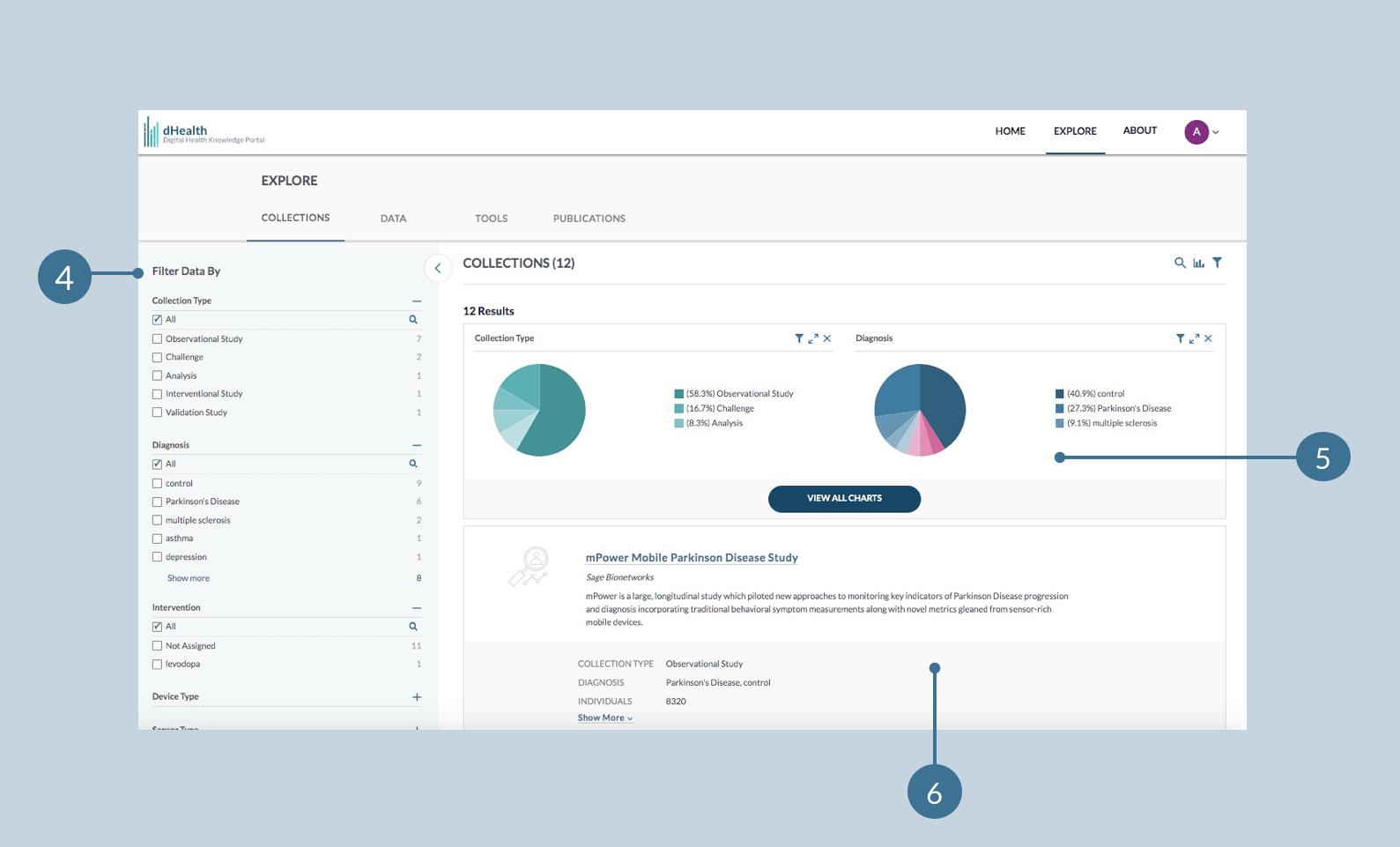Search within the Diagnosis filter list
1400x847 pixels.
pos(413,464)
